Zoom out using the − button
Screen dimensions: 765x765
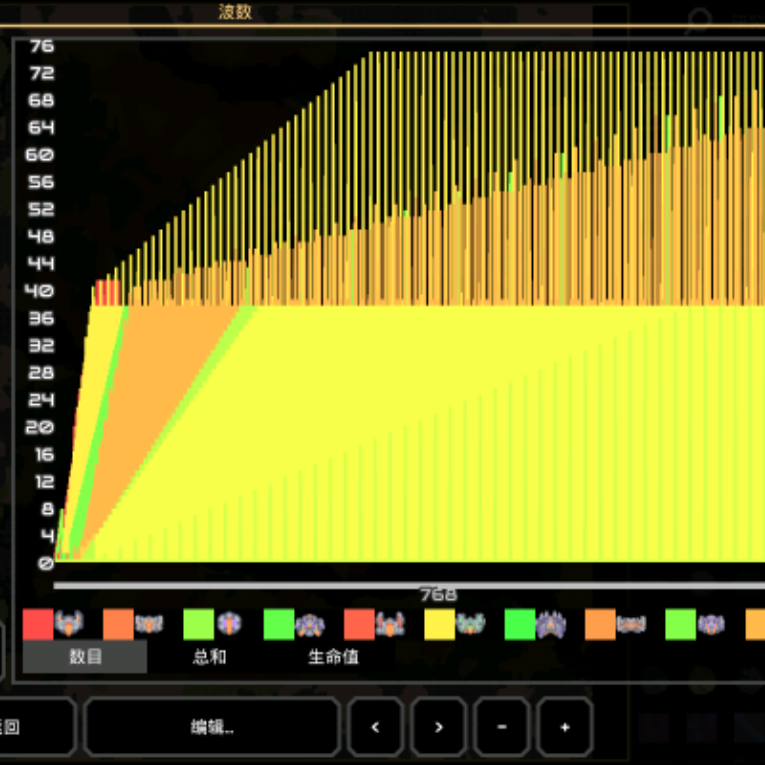(x=502, y=727)
